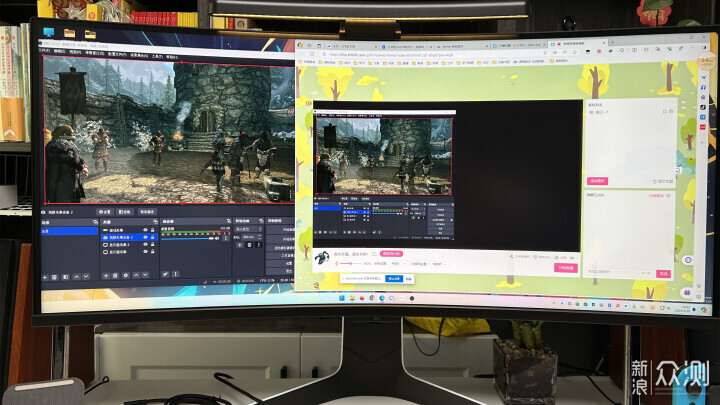Lock toggle for first source in list
The width and height of the screenshot is (720, 405).
(x=152, y=230)
